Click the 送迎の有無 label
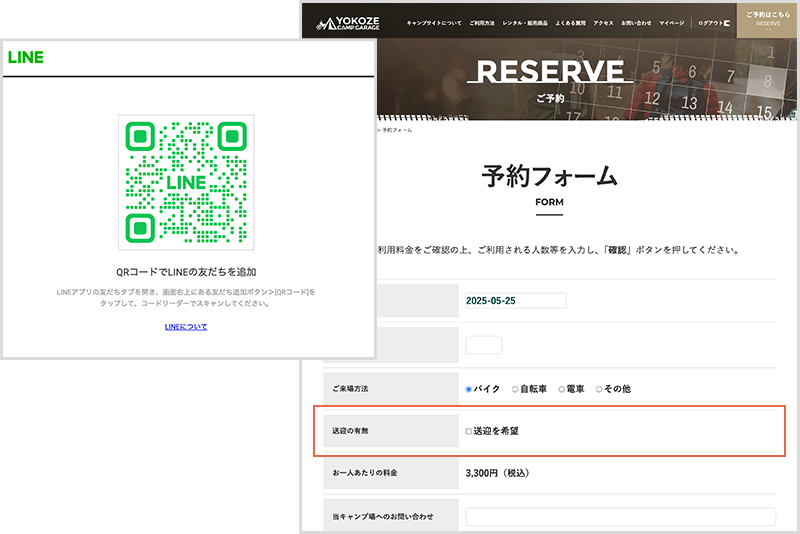The height and width of the screenshot is (534, 800). [x=350, y=431]
